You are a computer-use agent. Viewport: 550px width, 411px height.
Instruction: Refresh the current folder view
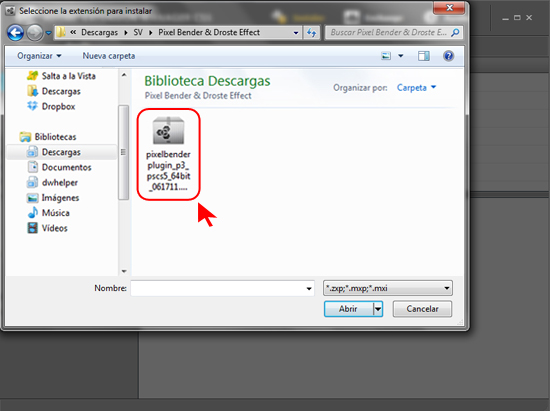tap(311, 33)
